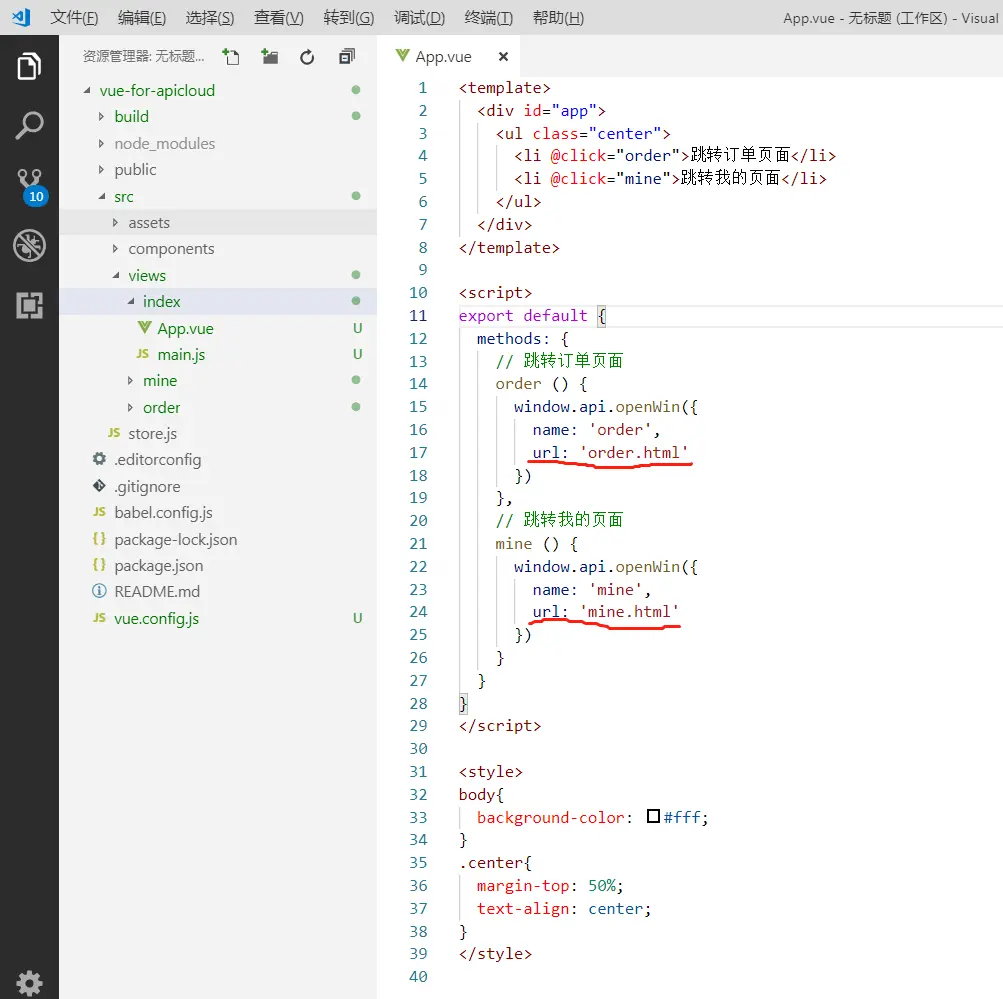1003x999 pixels.
Task: Click git icon beside .gitignore
Action: 99,486
